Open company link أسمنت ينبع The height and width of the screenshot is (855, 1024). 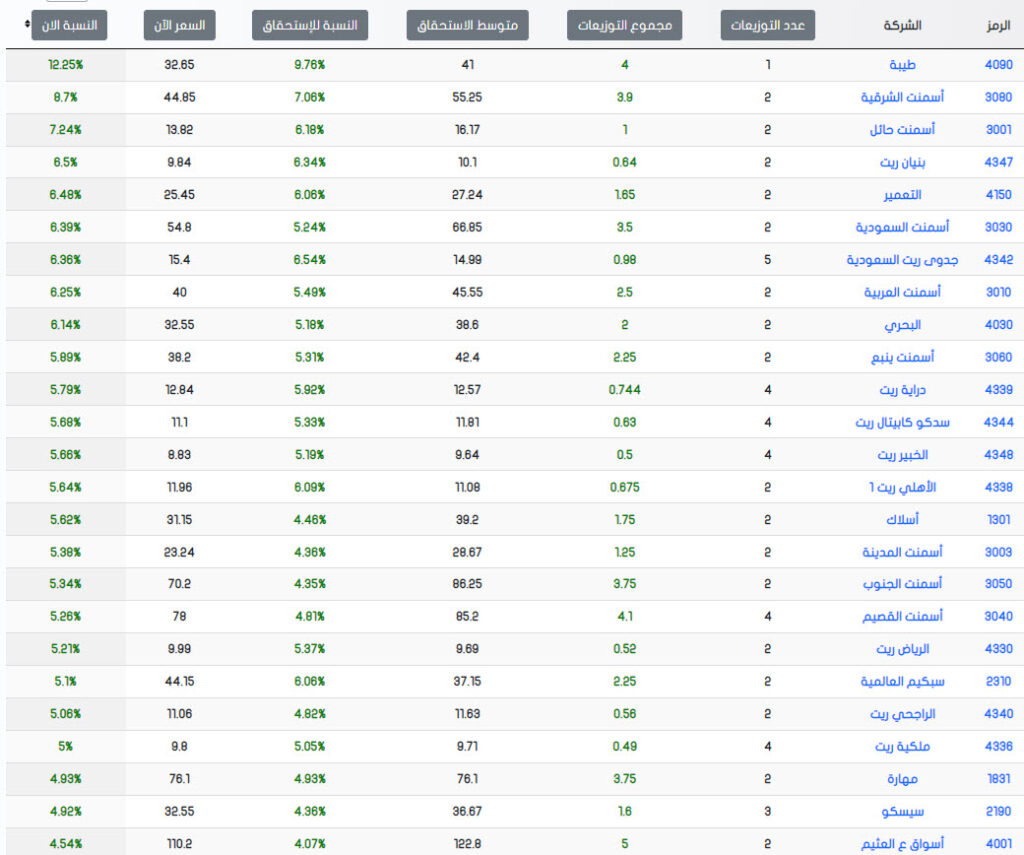[903, 357]
